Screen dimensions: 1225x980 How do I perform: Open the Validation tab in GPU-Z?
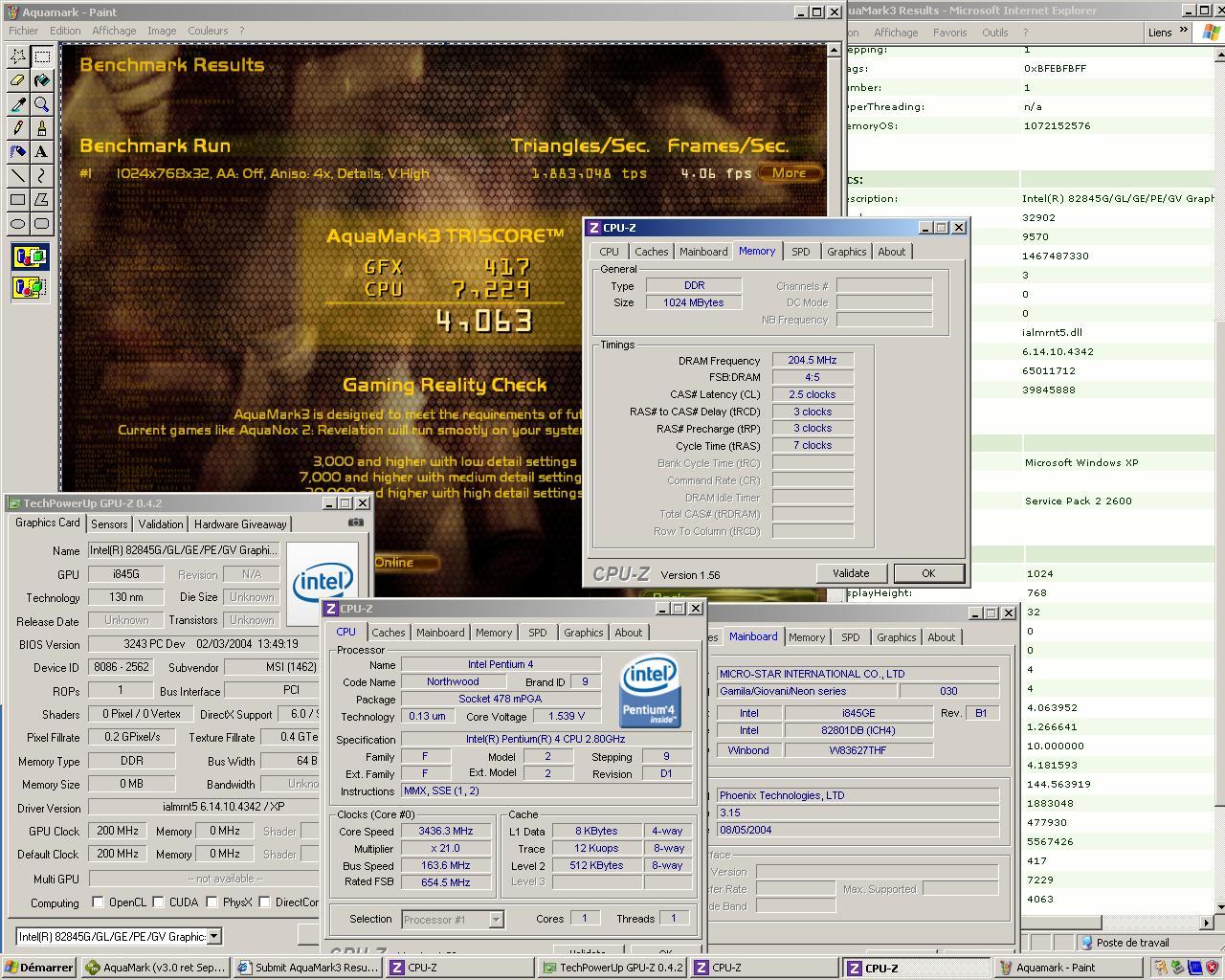[x=160, y=524]
